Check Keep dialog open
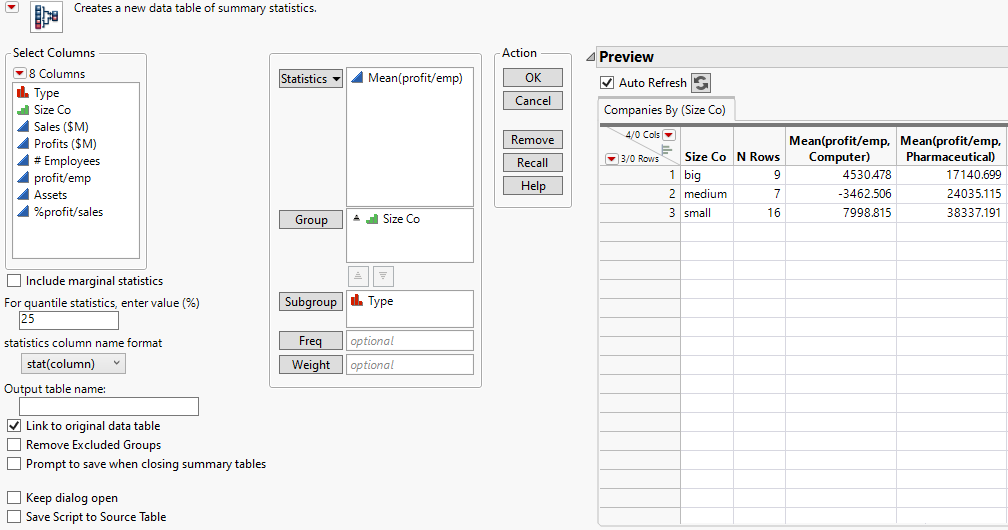This screenshot has width=1008, height=530. [x=14, y=498]
